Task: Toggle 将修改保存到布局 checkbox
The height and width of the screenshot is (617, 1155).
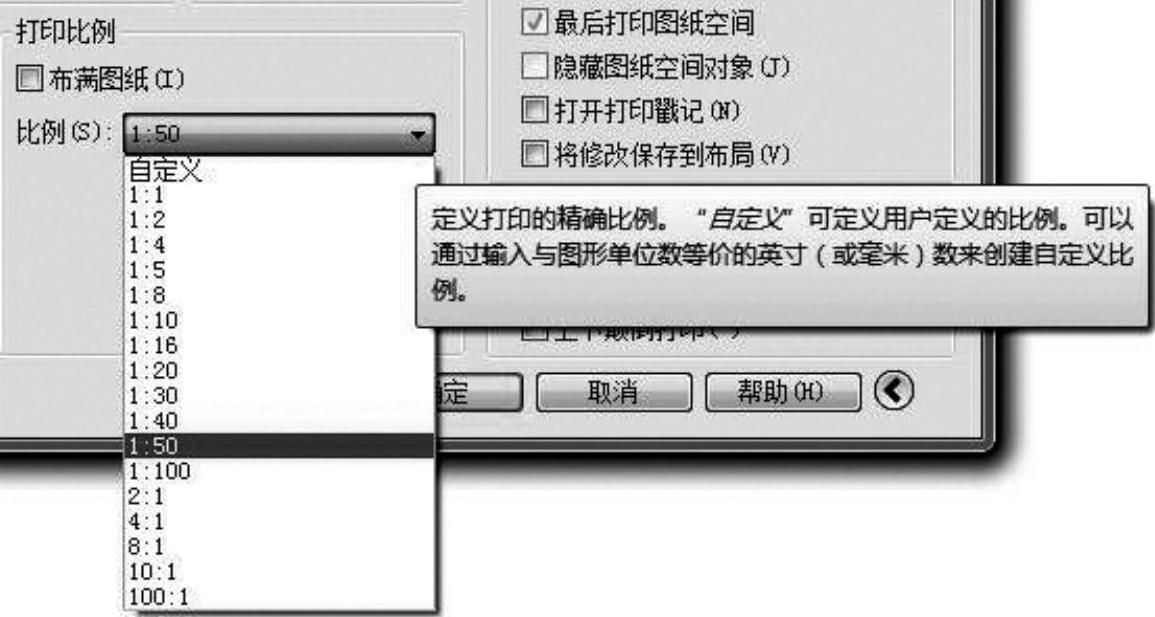Action: (x=535, y=154)
